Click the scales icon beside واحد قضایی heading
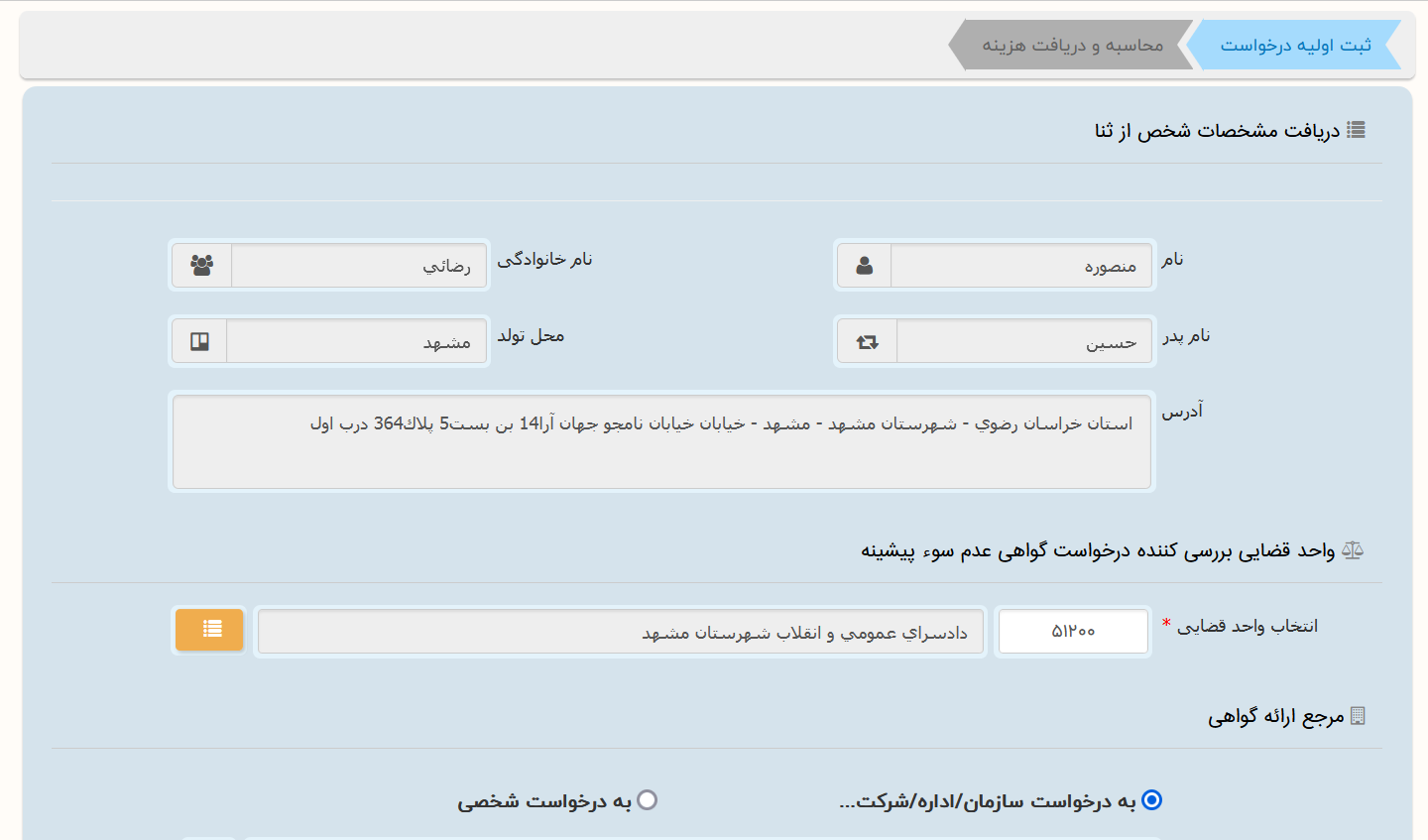The width and height of the screenshot is (1428, 840). pyautogui.click(x=1353, y=550)
